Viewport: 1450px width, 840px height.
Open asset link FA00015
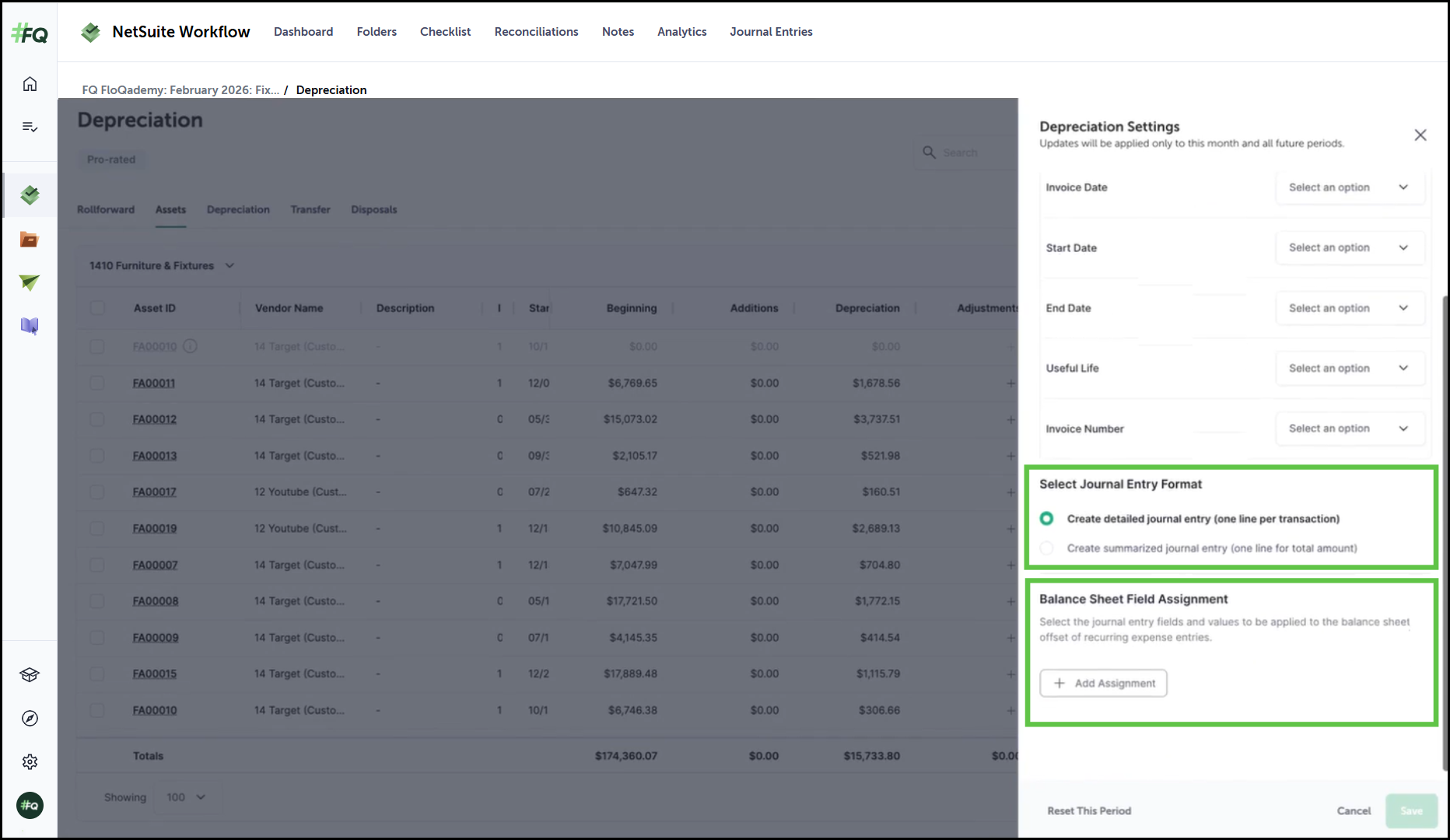[x=155, y=674]
